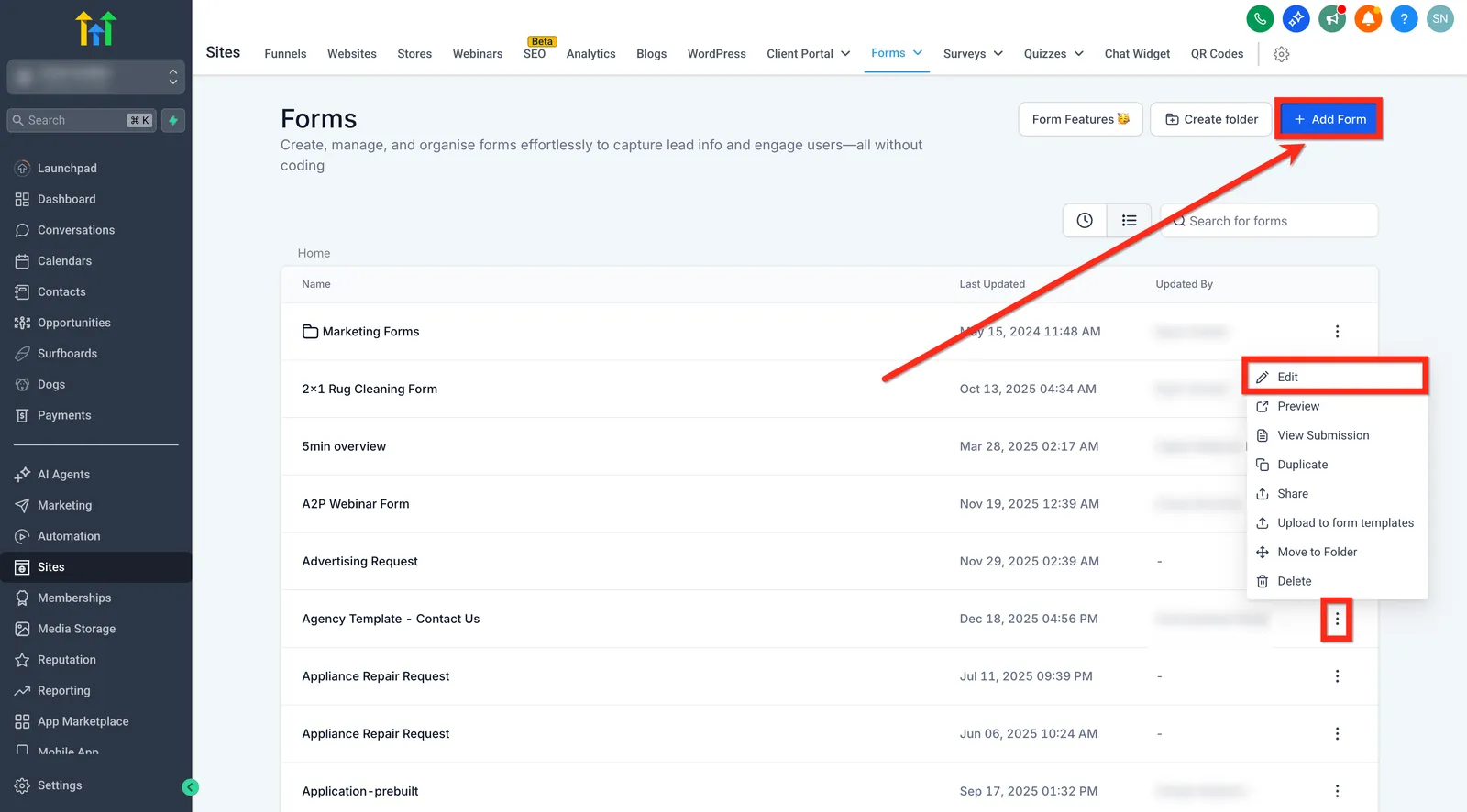Open the 2×1 Rug Cleaning Form

click(370, 389)
